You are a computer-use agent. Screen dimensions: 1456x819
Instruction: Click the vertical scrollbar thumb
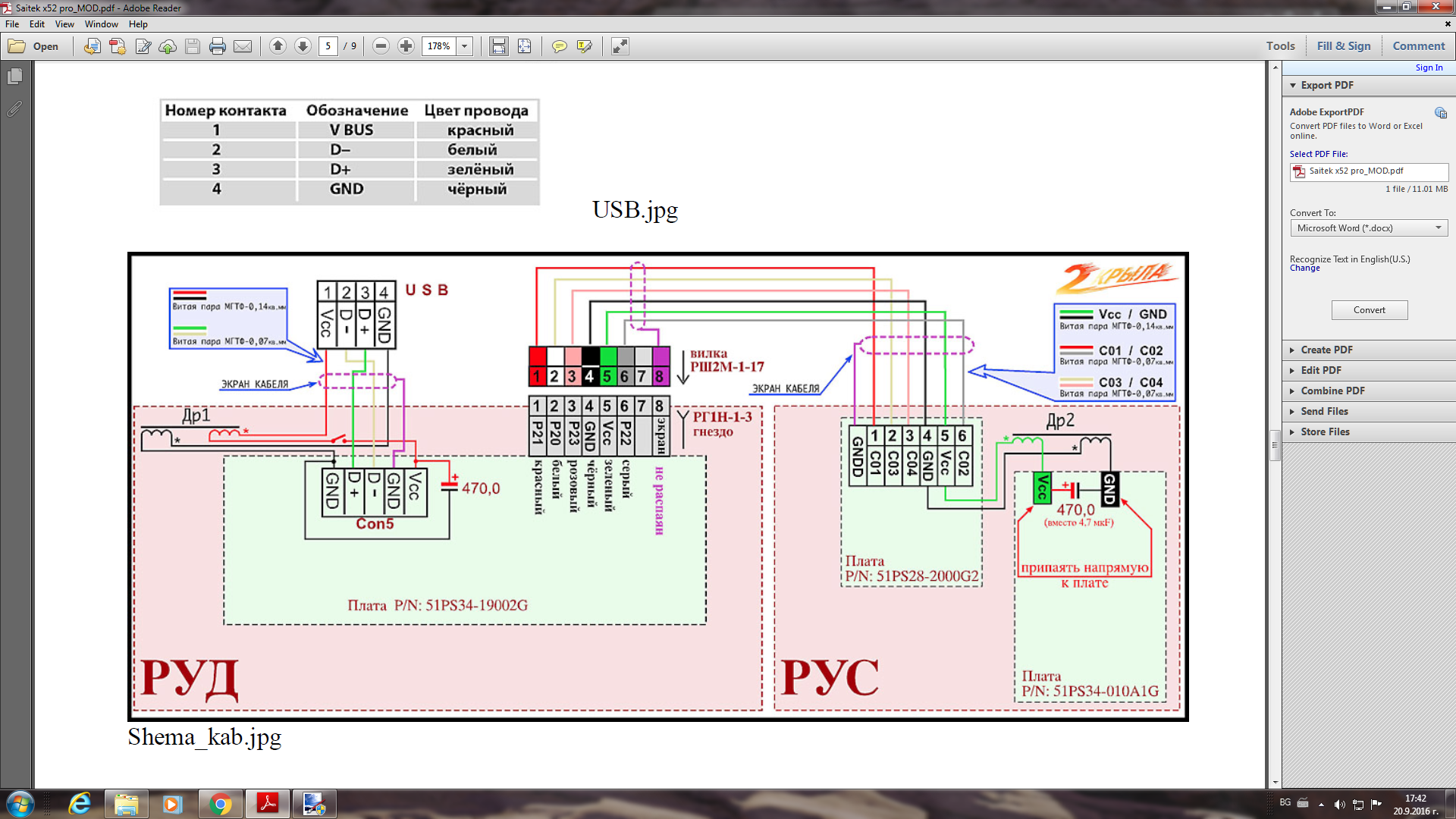pyautogui.click(x=1276, y=446)
